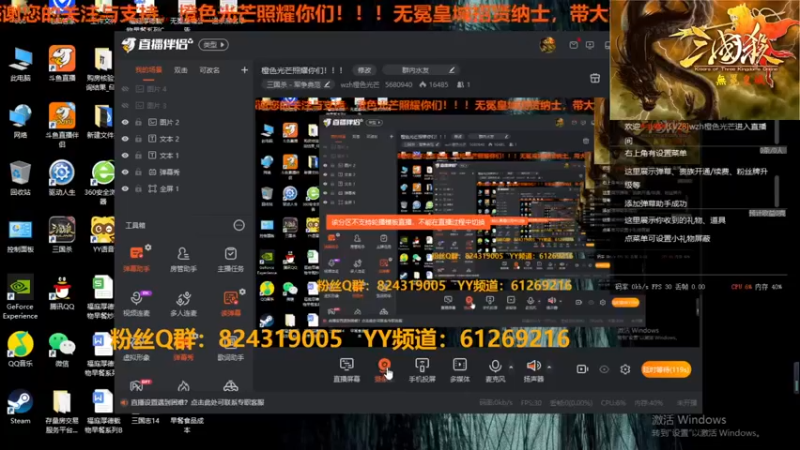800x450 pixels.
Task: Open QQ音乐 desktop shortcut
Action: pos(20,349)
